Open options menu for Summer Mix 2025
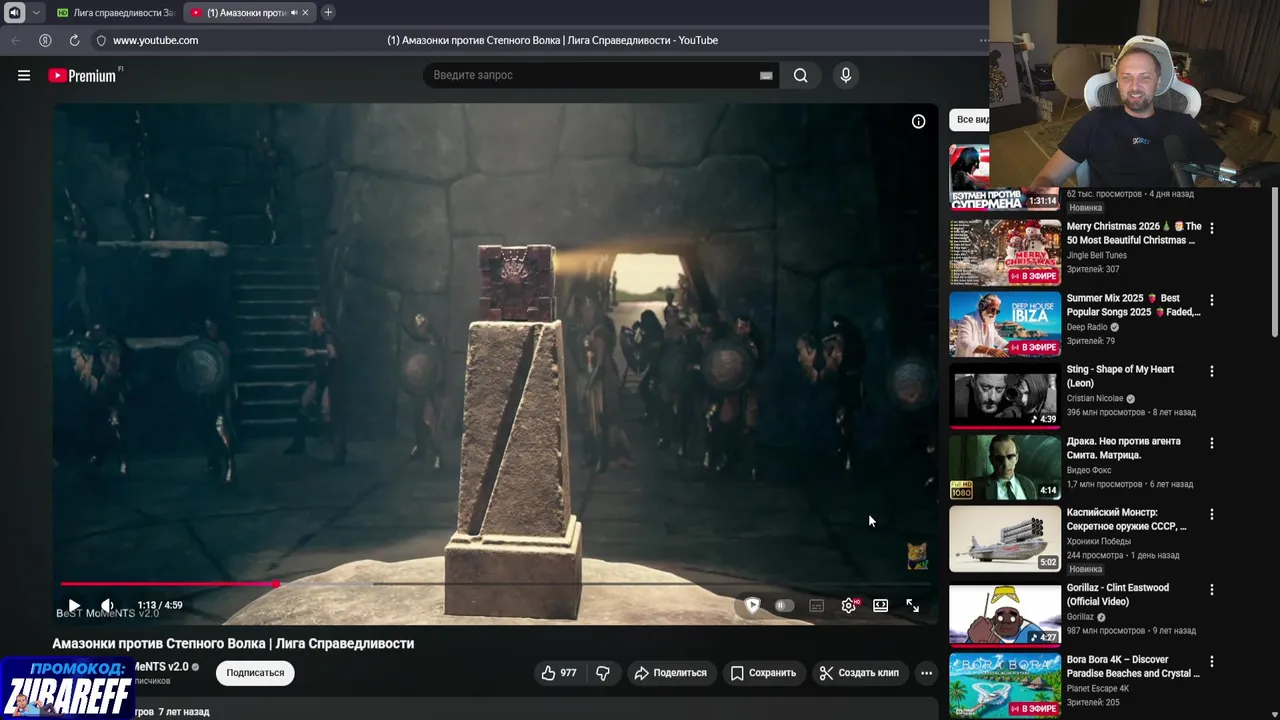This screenshot has height=720, width=1280. click(x=1211, y=300)
